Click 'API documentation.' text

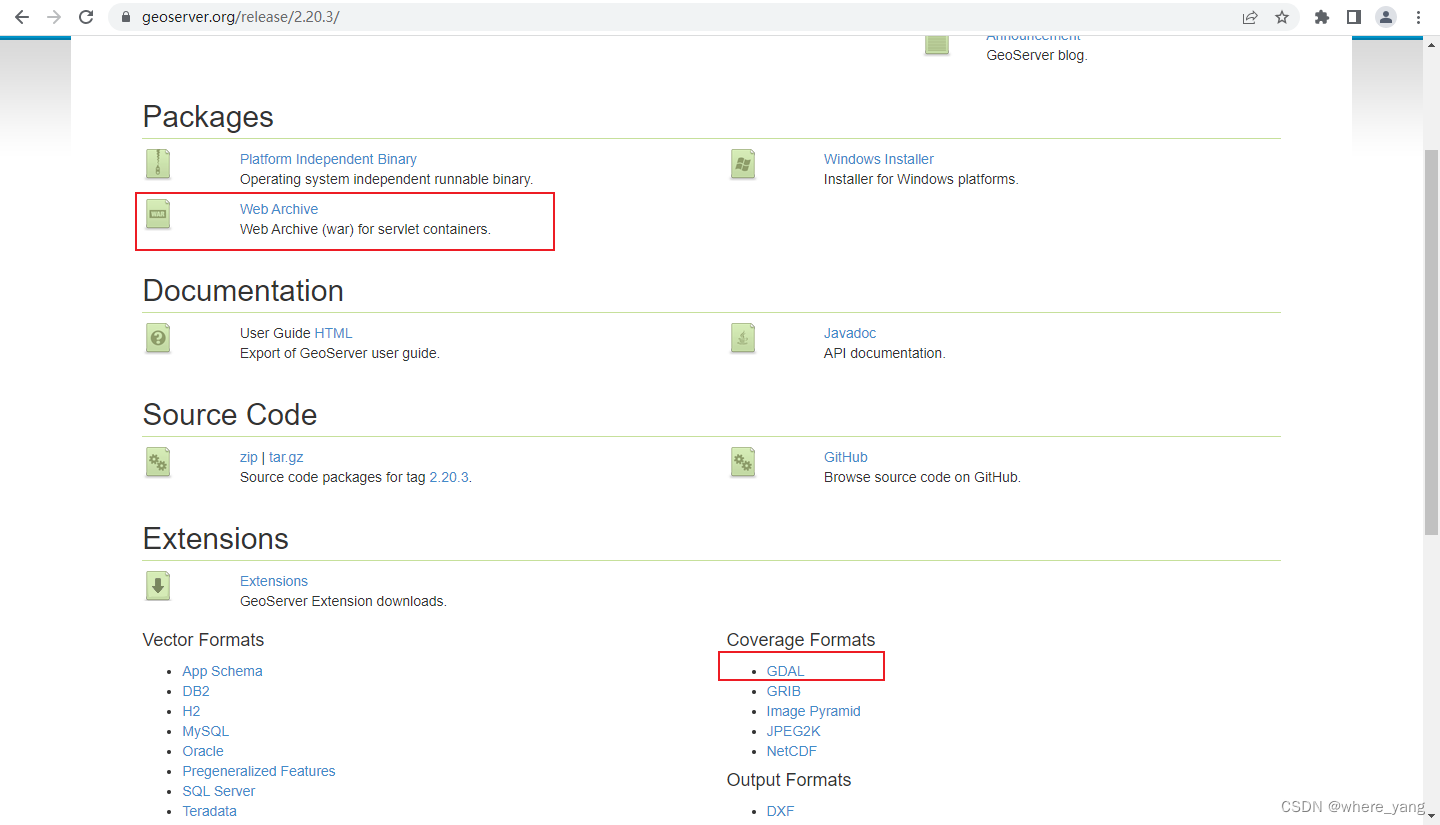(885, 353)
